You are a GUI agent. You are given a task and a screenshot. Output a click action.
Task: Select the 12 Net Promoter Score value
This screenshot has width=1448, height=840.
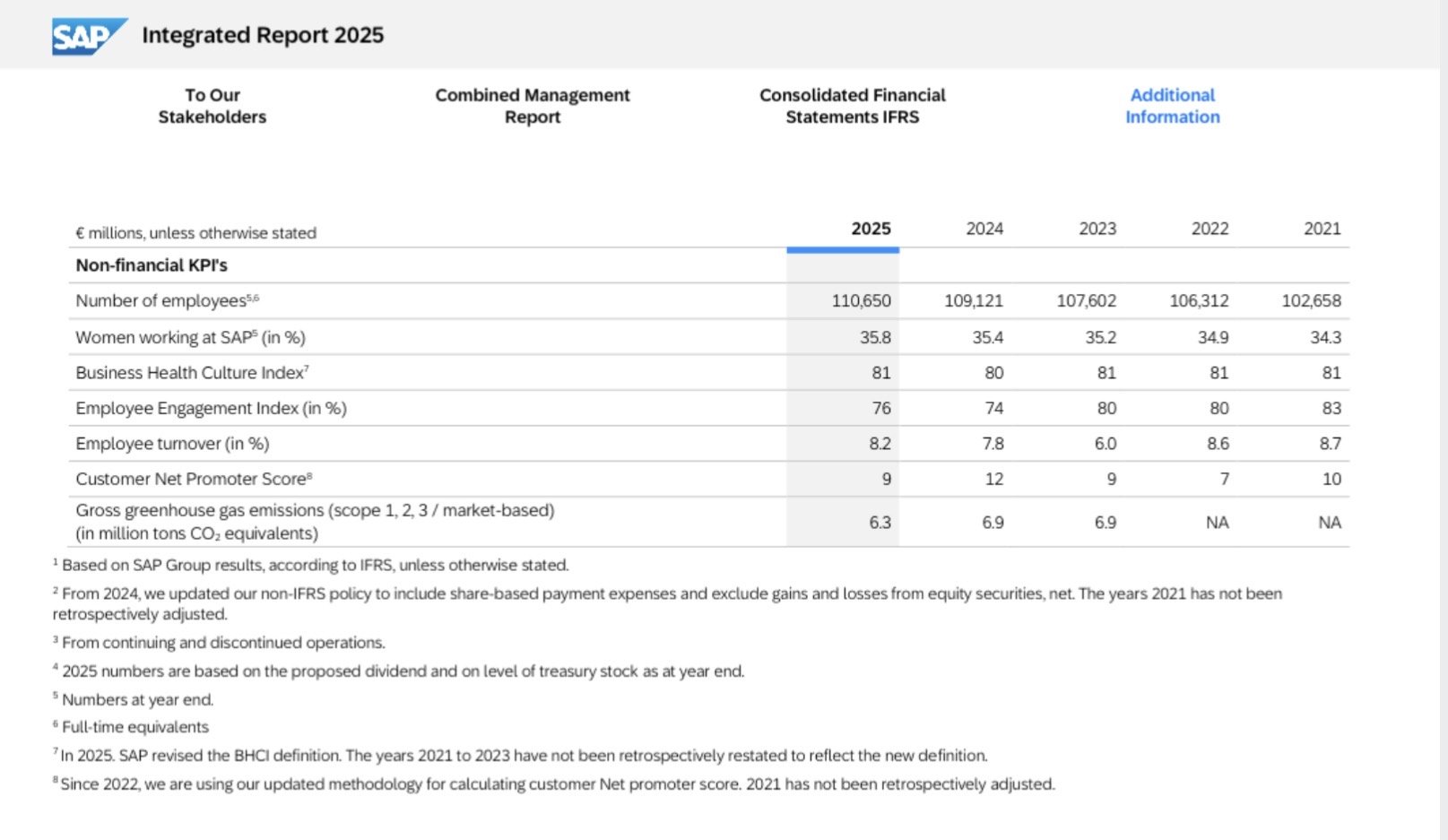click(994, 479)
